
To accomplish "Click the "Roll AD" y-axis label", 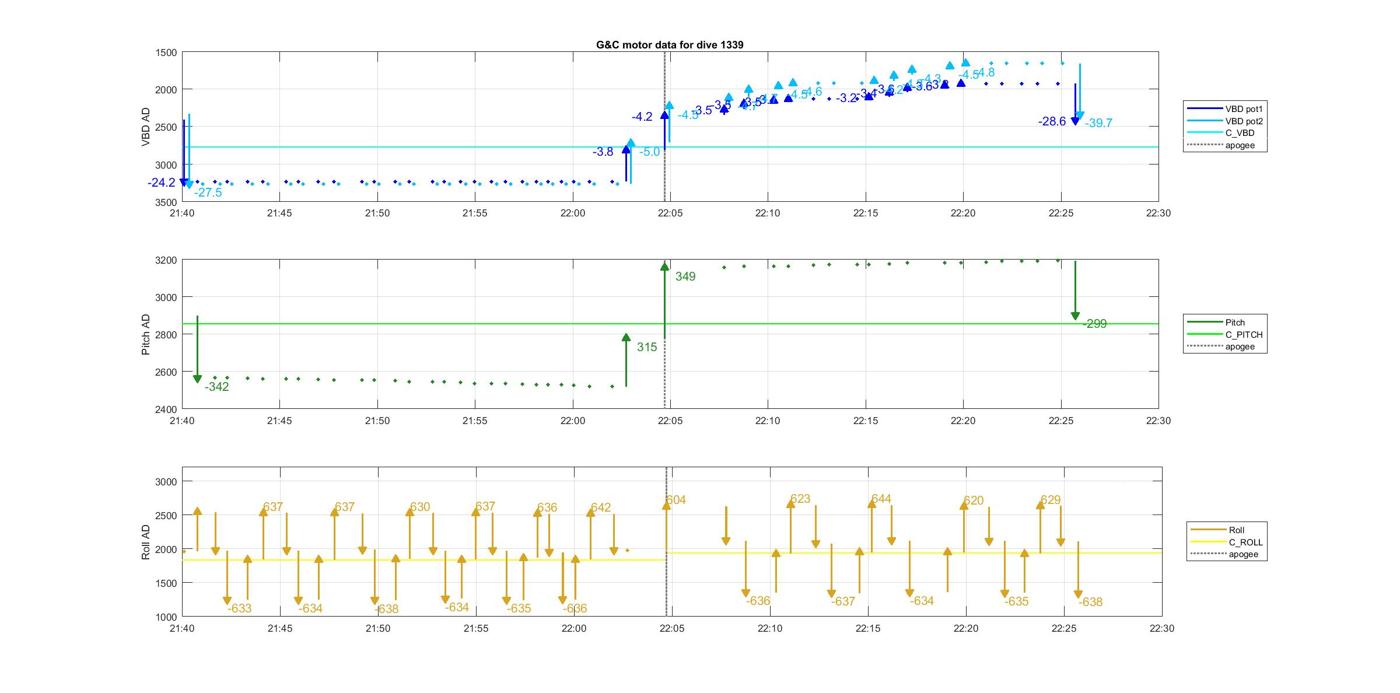I will (x=145, y=541).
